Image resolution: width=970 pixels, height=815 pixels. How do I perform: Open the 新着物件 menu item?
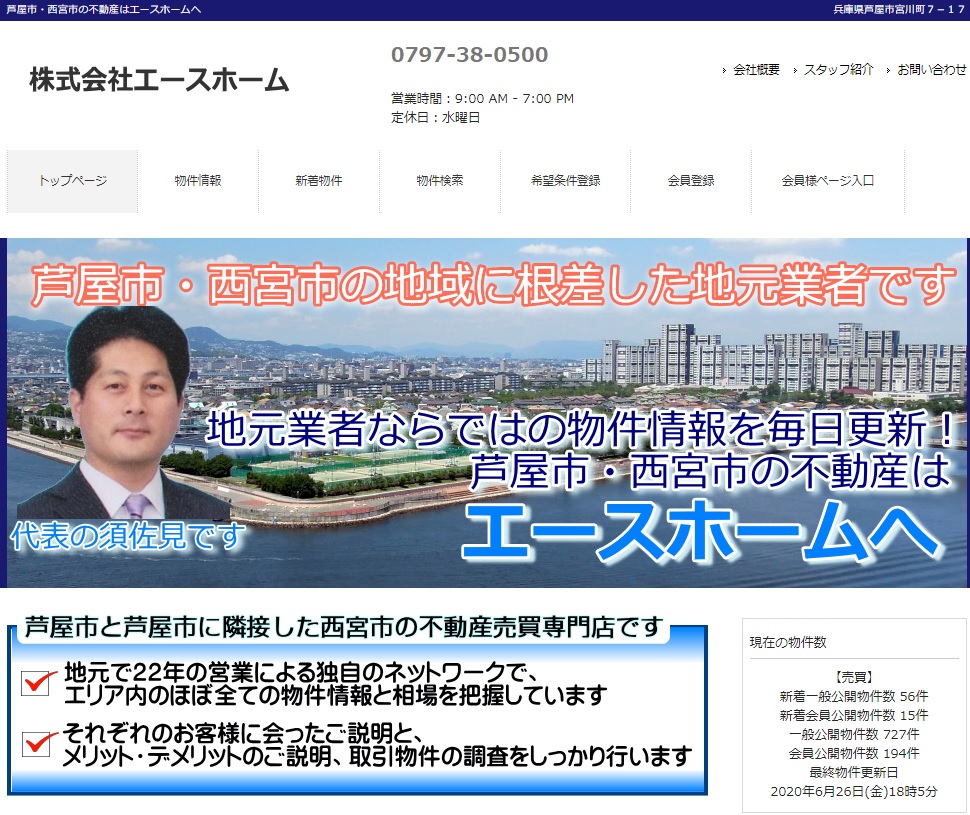pyautogui.click(x=319, y=181)
